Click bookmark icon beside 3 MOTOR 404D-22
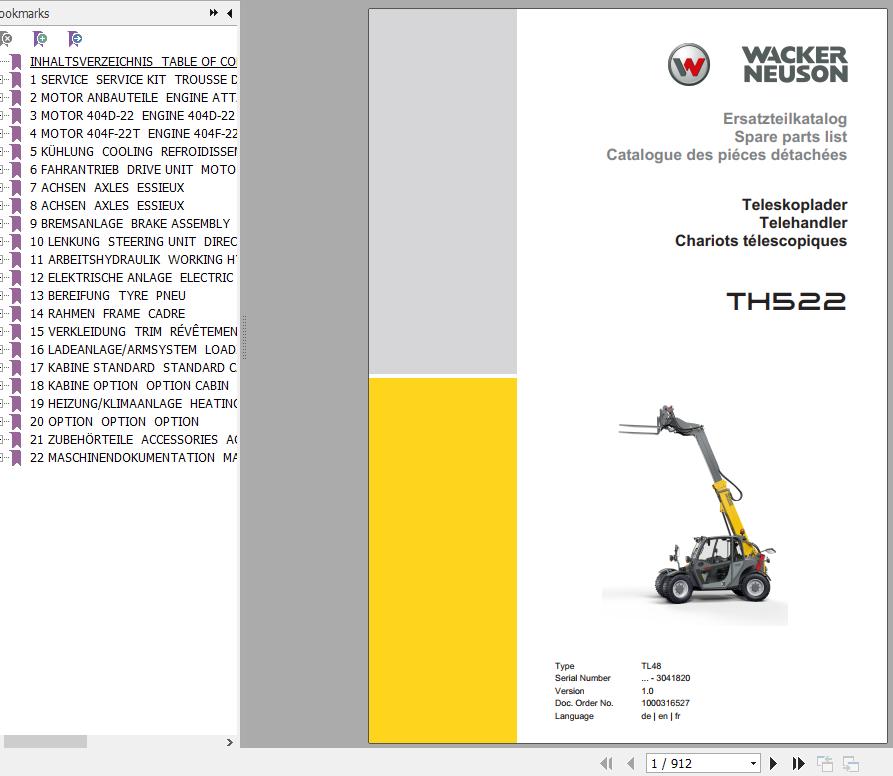This screenshot has width=893, height=776. 17,116
